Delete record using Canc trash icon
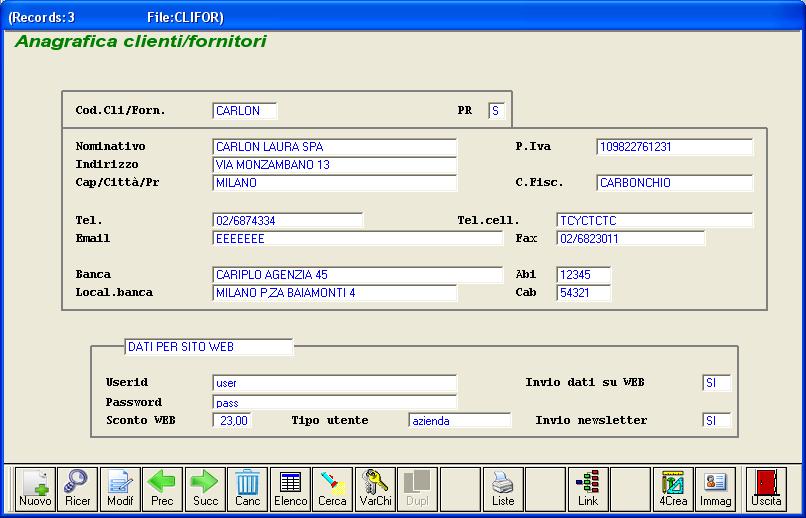Image resolution: width=806 pixels, height=518 pixels. coord(248,489)
